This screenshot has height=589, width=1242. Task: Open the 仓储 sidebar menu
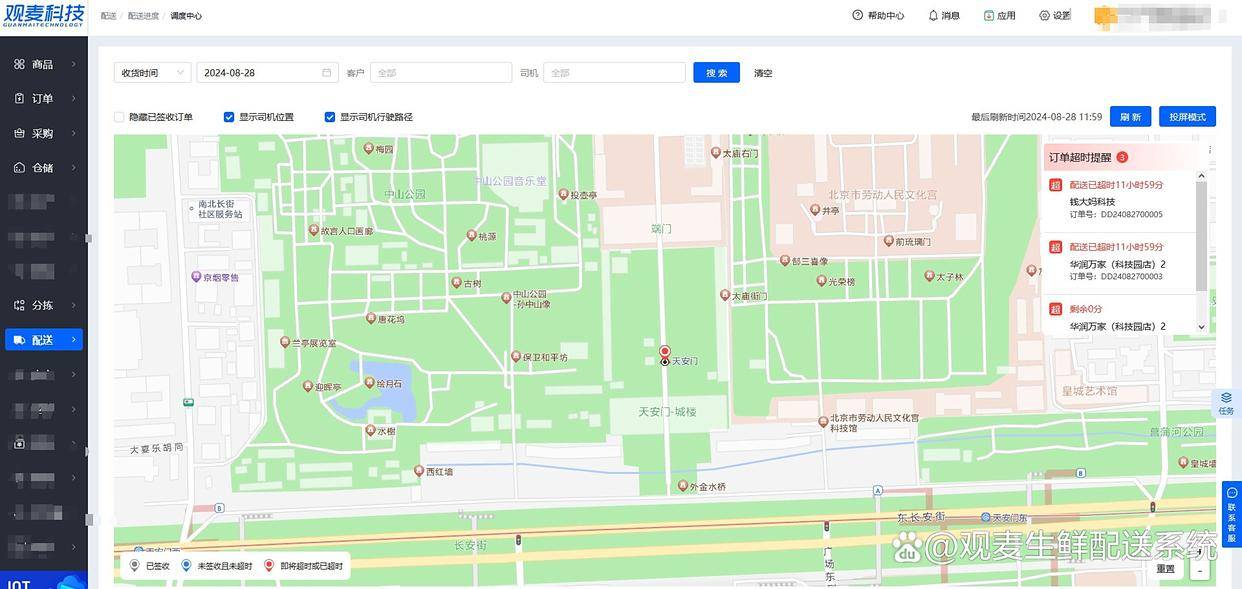pos(44,168)
